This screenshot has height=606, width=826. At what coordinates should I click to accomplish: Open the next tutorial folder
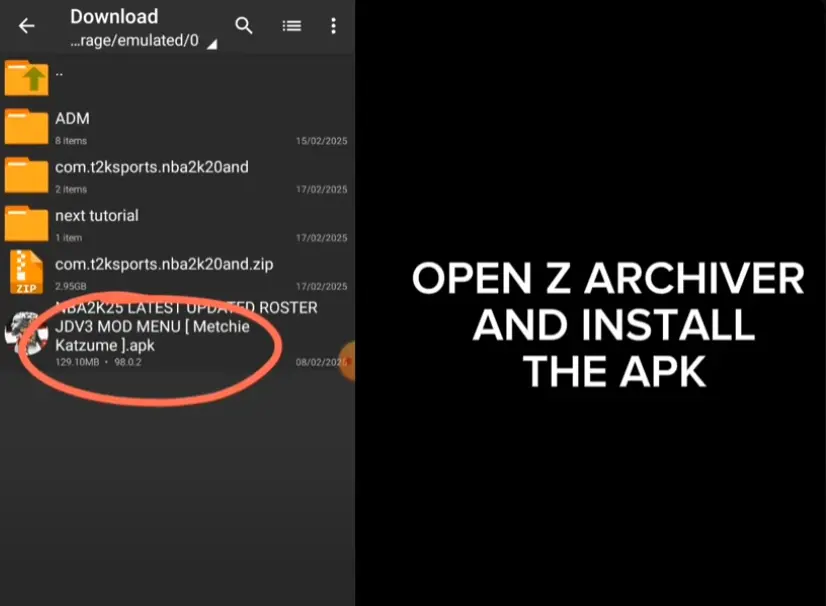pyautogui.click(x=178, y=224)
